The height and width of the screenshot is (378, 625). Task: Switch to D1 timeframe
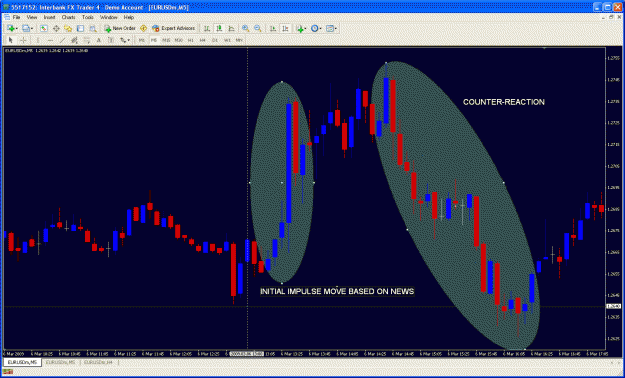(215, 40)
